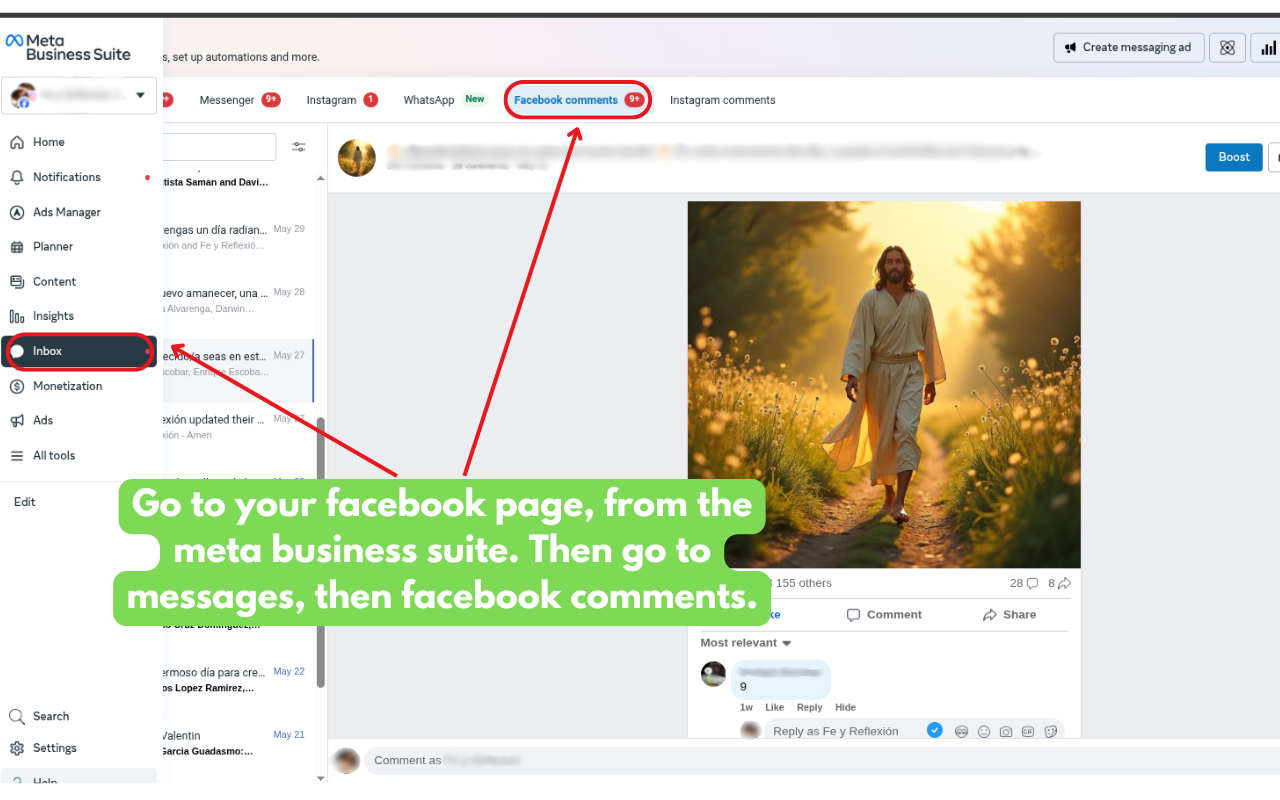The height and width of the screenshot is (800, 1280).
Task: Open Ads Manager from the sidebar
Action: click(66, 212)
